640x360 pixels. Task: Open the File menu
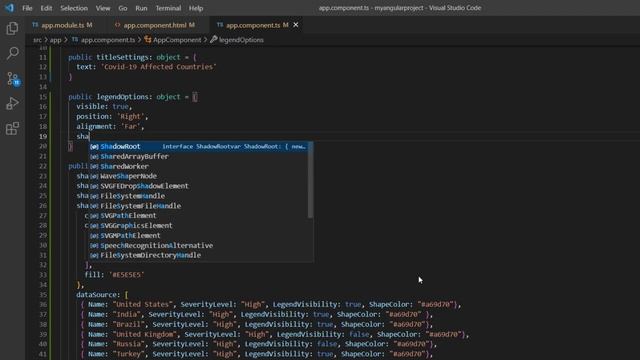(27, 8)
